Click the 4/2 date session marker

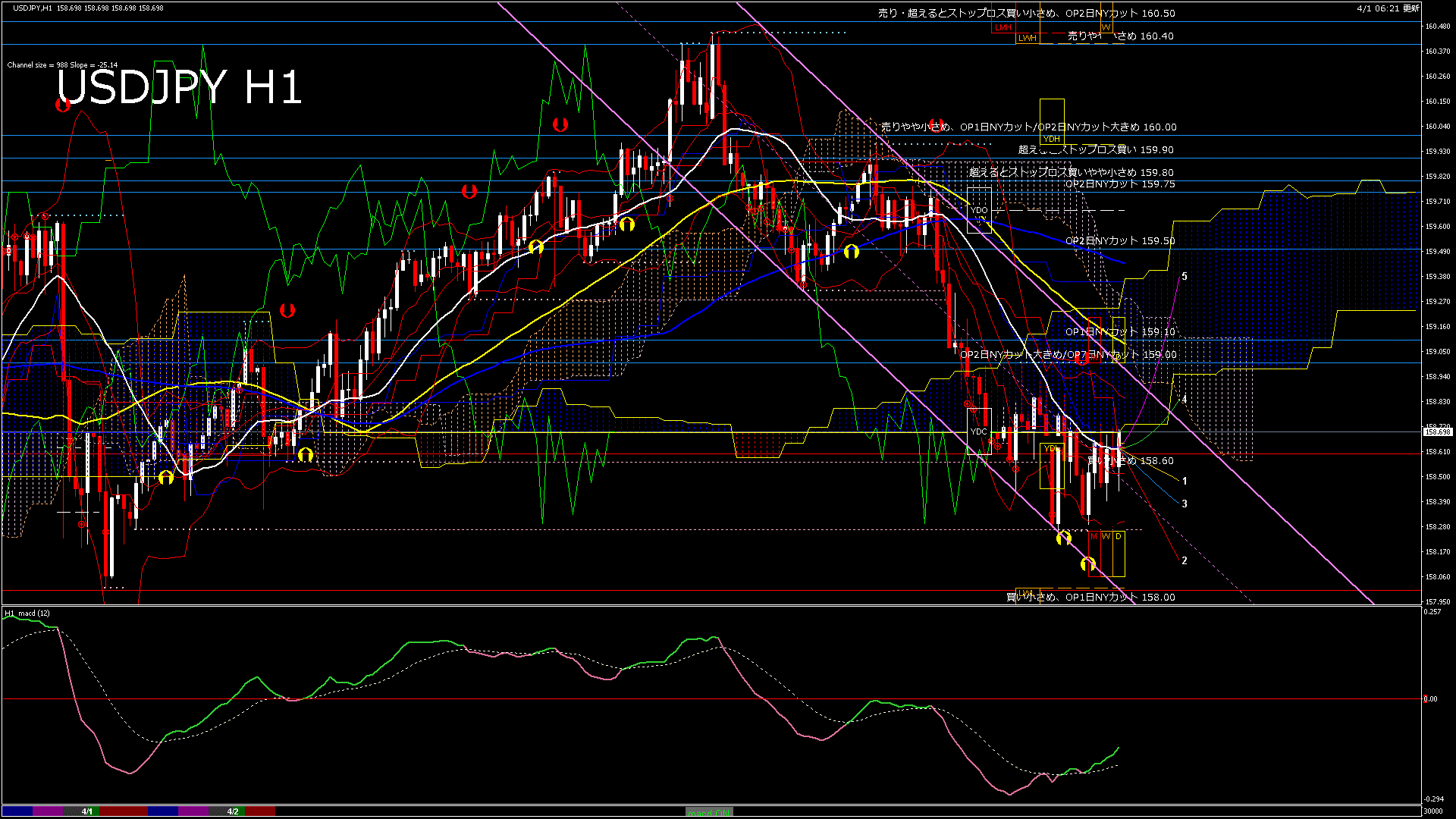(x=233, y=811)
